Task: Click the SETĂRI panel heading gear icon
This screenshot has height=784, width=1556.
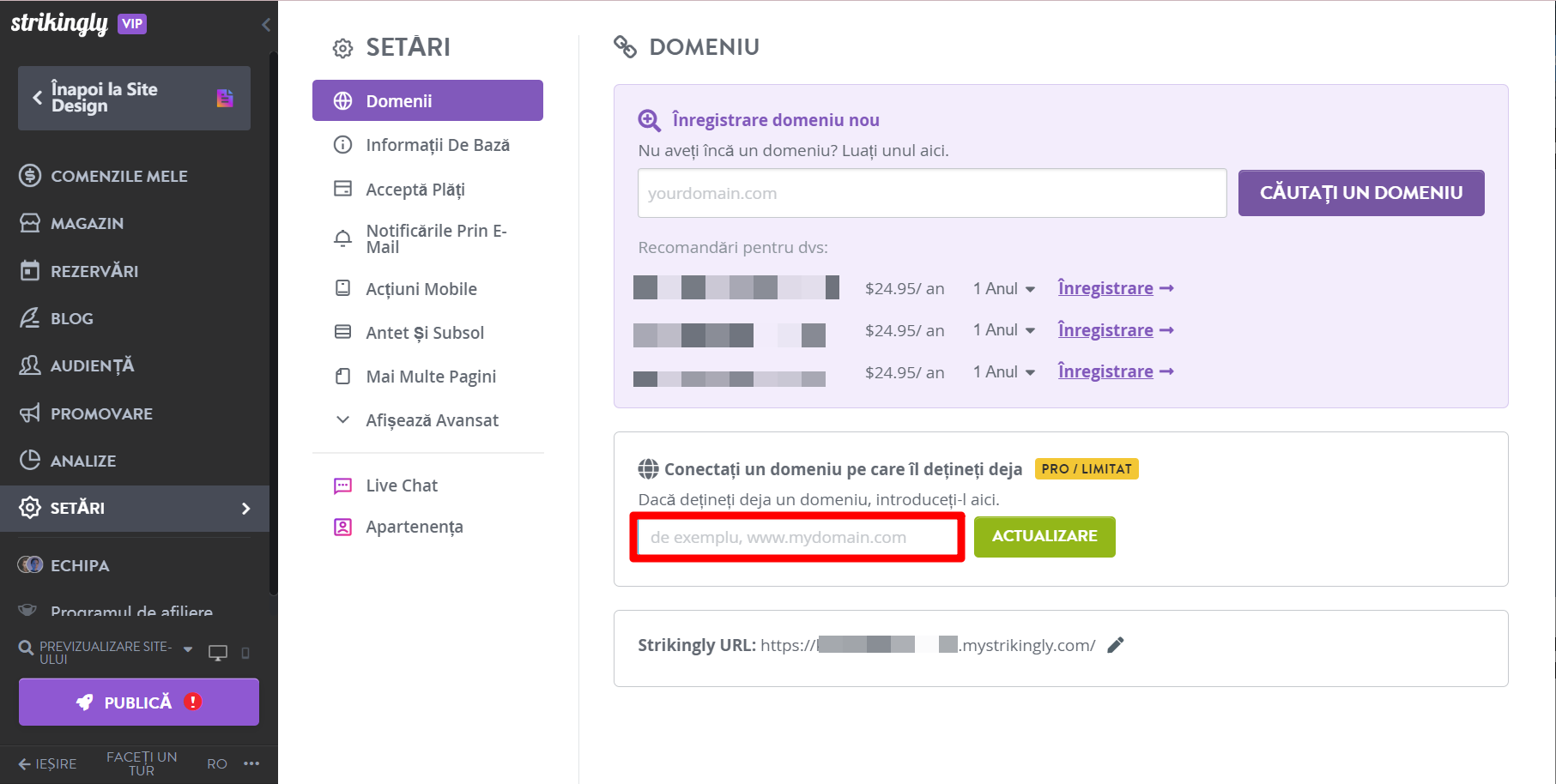Action: [x=342, y=48]
